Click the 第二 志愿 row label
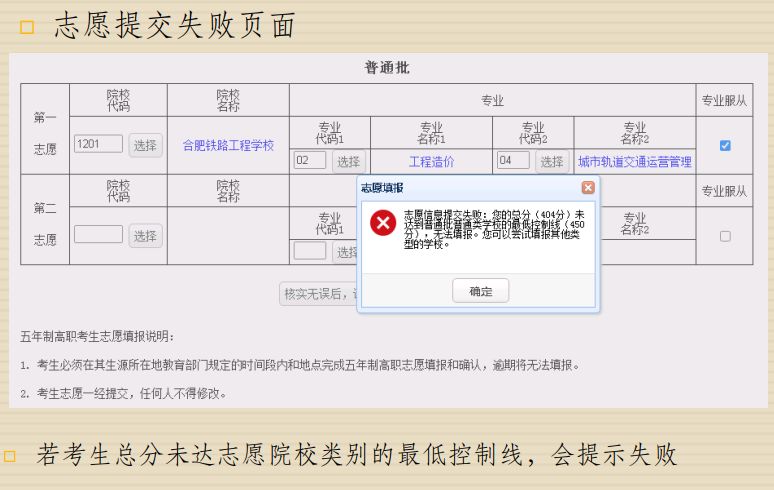Image resolution: width=774 pixels, height=490 pixels. click(45, 224)
